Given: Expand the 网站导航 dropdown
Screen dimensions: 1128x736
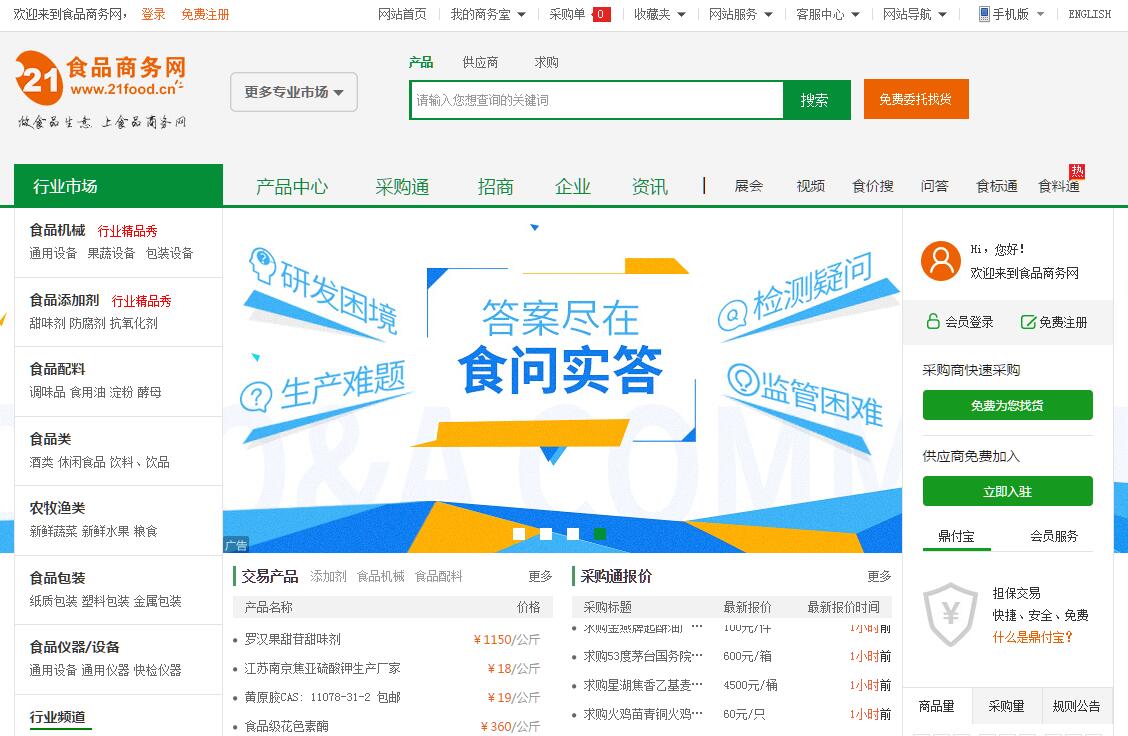Looking at the screenshot, I should tap(913, 14).
